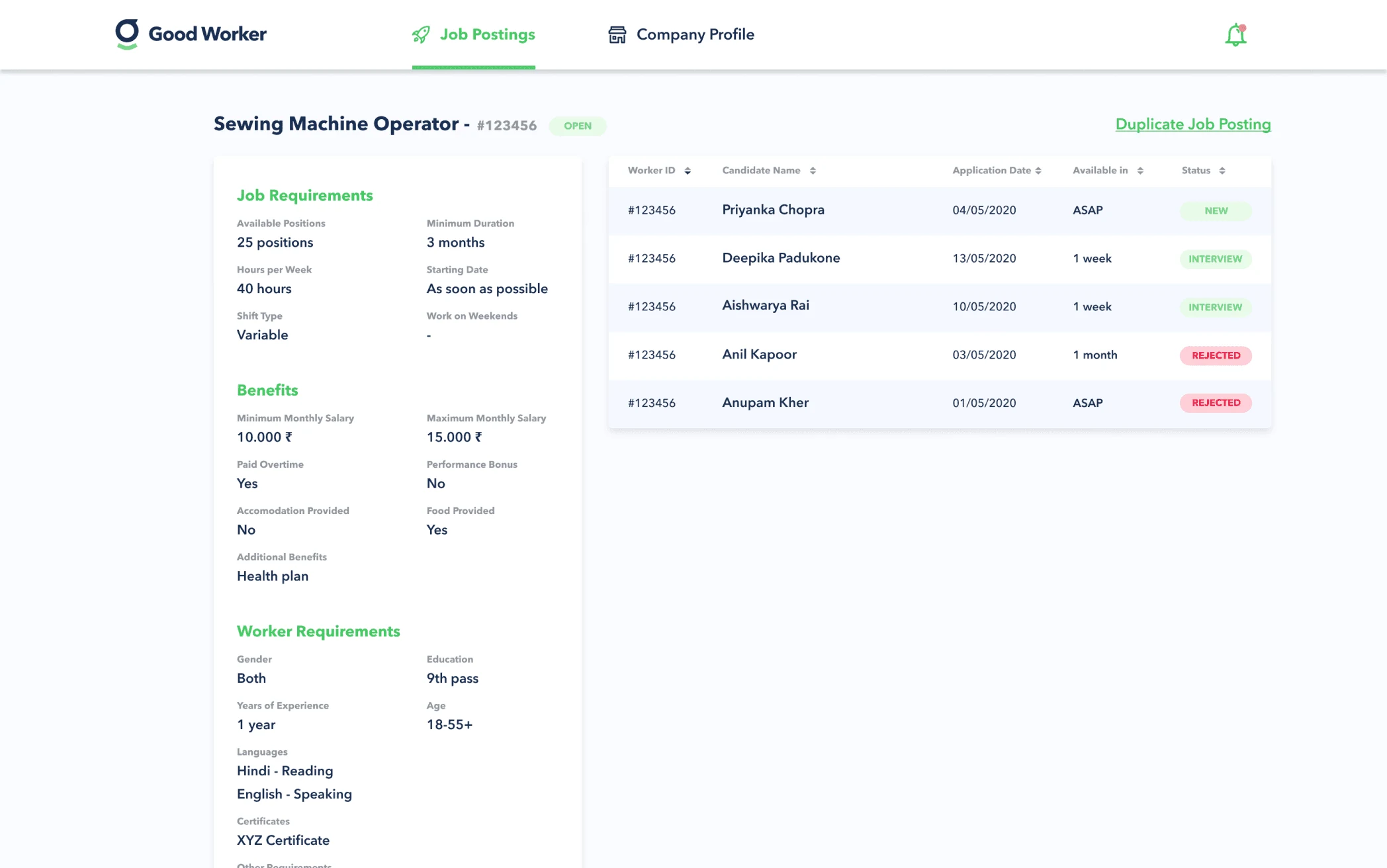Click the NEW status for Priyanka Chopra
The height and width of the screenshot is (868, 1387).
tap(1216, 211)
